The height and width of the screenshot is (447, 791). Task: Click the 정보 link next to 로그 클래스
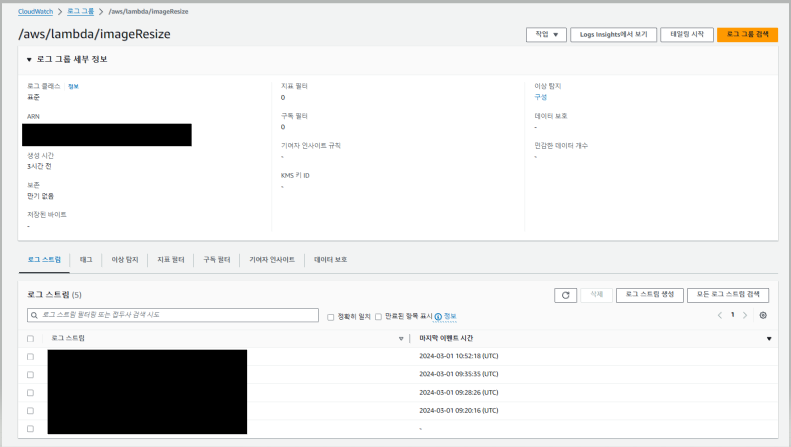click(x=73, y=86)
